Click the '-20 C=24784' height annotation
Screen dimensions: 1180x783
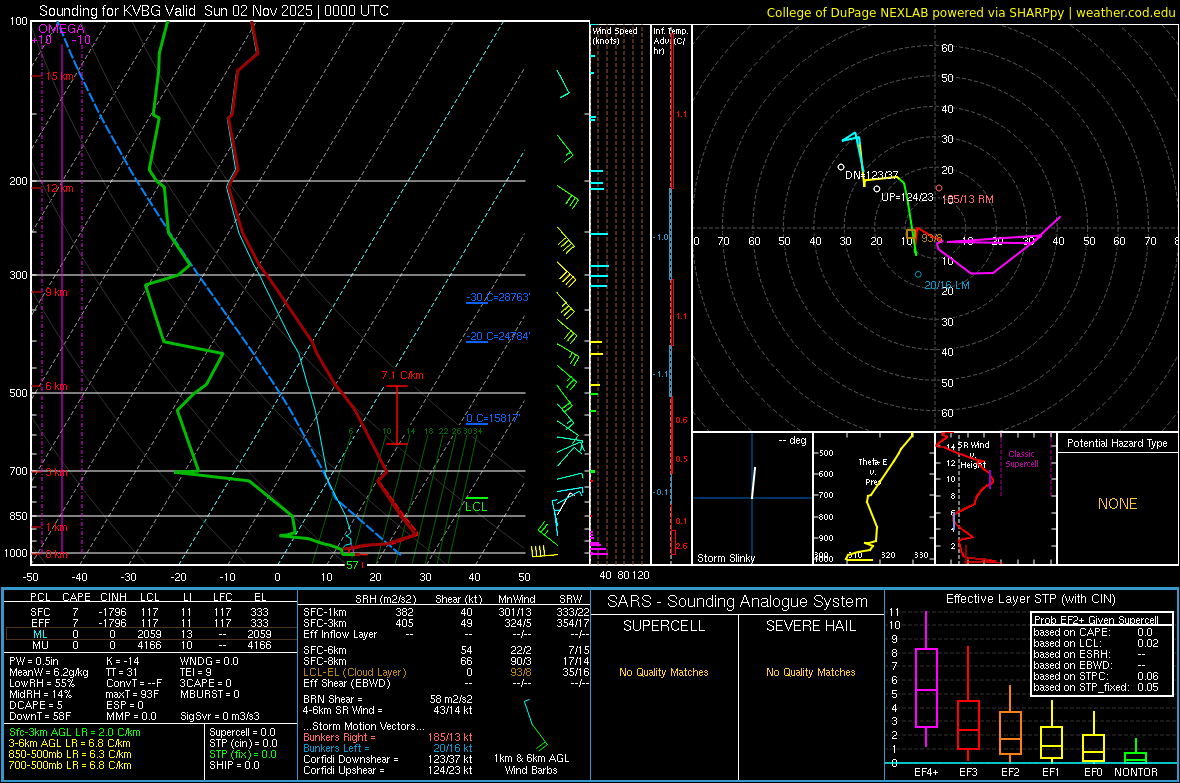click(498, 336)
